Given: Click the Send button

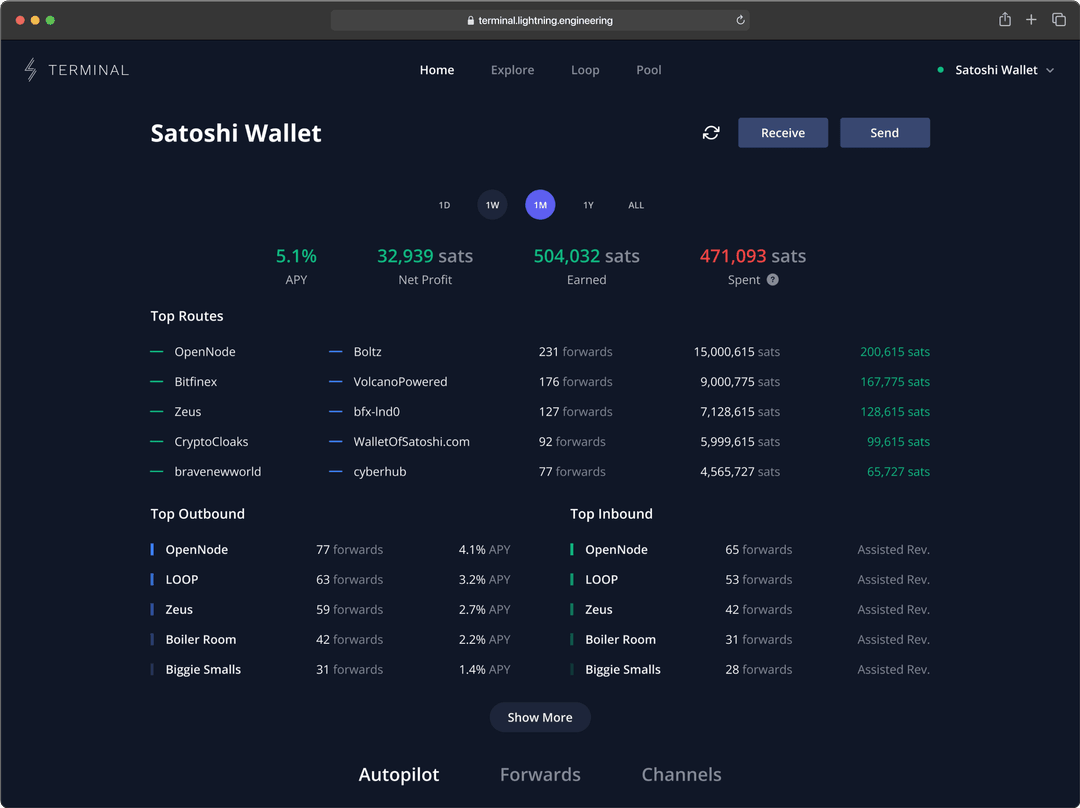Looking at the screenshot, I should [x=884, y=132].
